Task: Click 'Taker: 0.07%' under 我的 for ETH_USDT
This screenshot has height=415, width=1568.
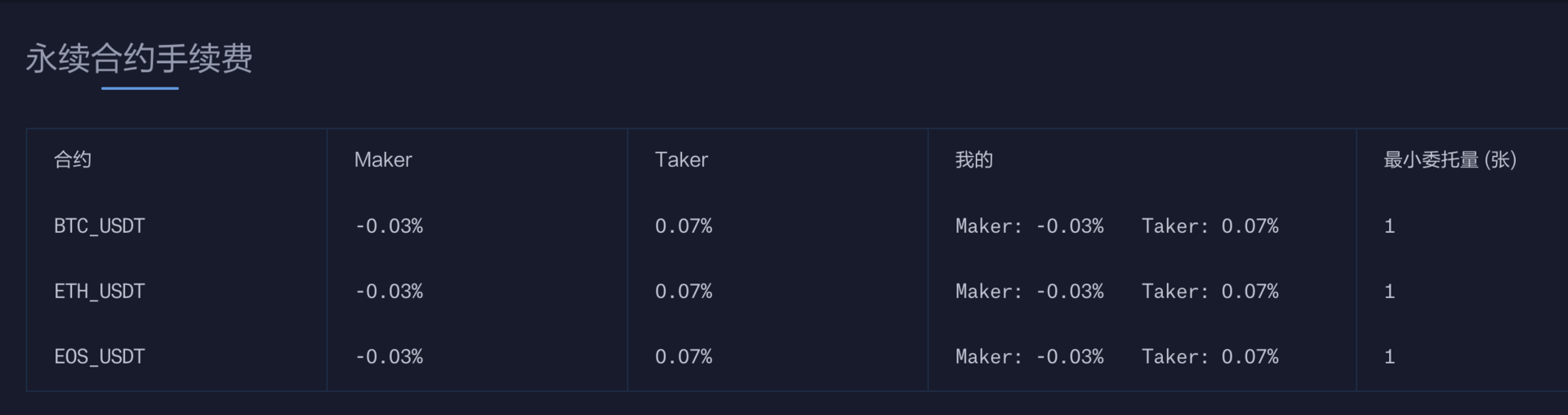Action: [x=1210, y=292]
